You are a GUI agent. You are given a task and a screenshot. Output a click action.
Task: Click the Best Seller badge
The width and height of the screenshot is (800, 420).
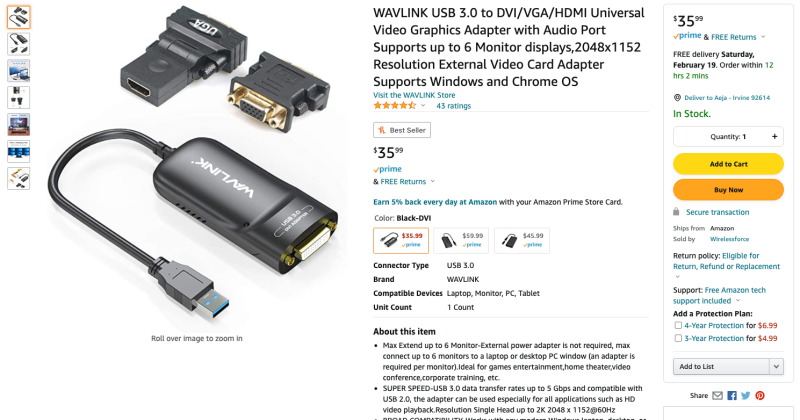tap(402, 130)
